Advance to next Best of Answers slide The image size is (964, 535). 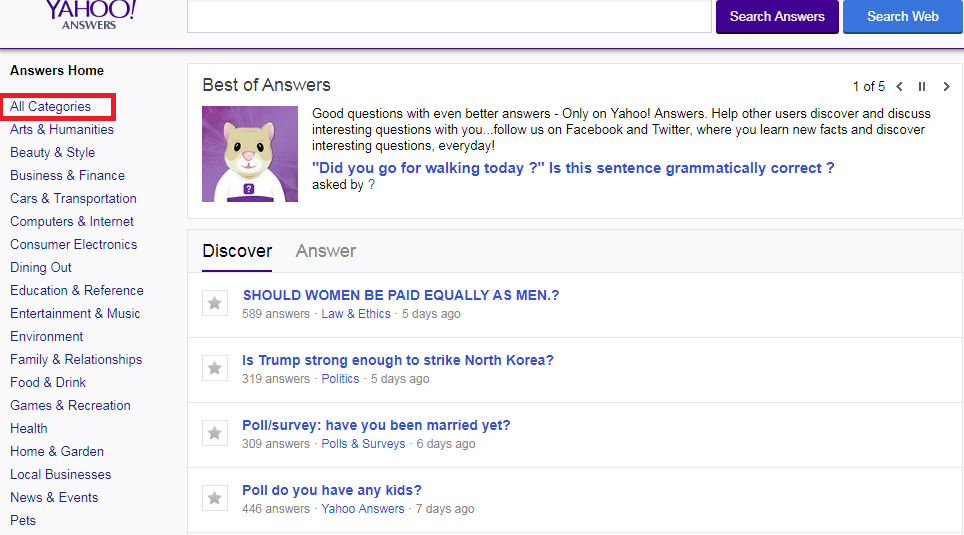coord(946,87)
